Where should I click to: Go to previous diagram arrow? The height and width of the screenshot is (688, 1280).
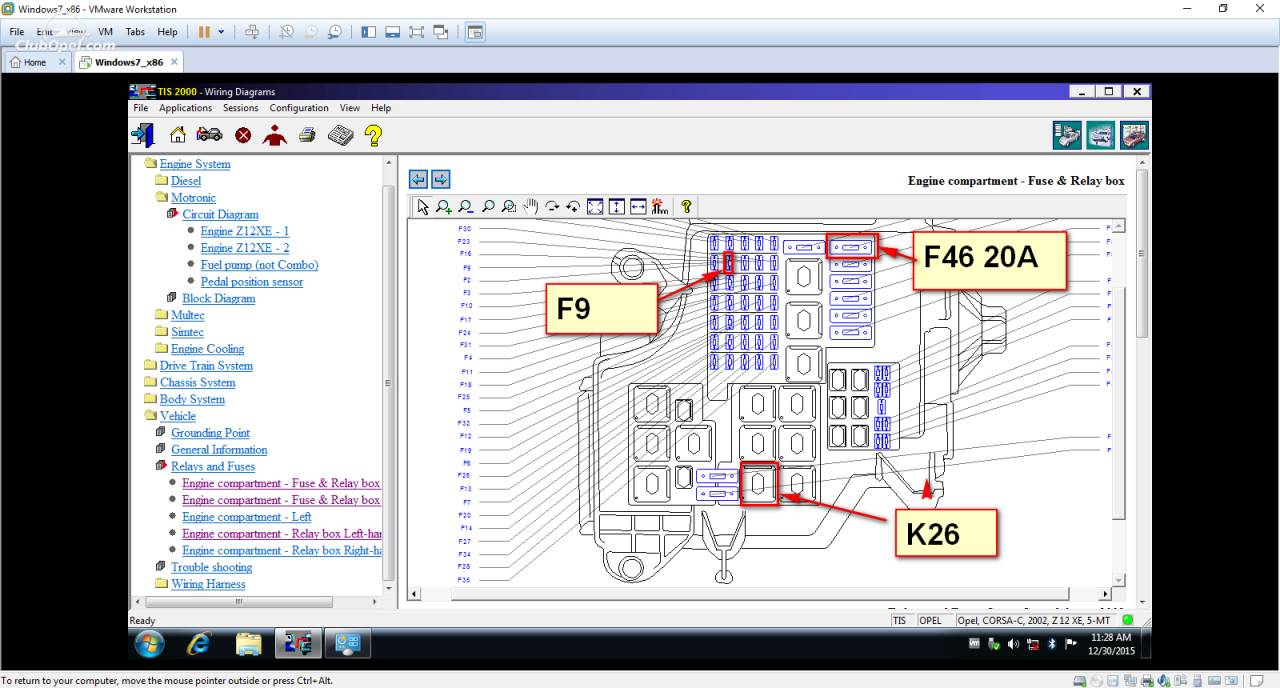coord(418,179)
